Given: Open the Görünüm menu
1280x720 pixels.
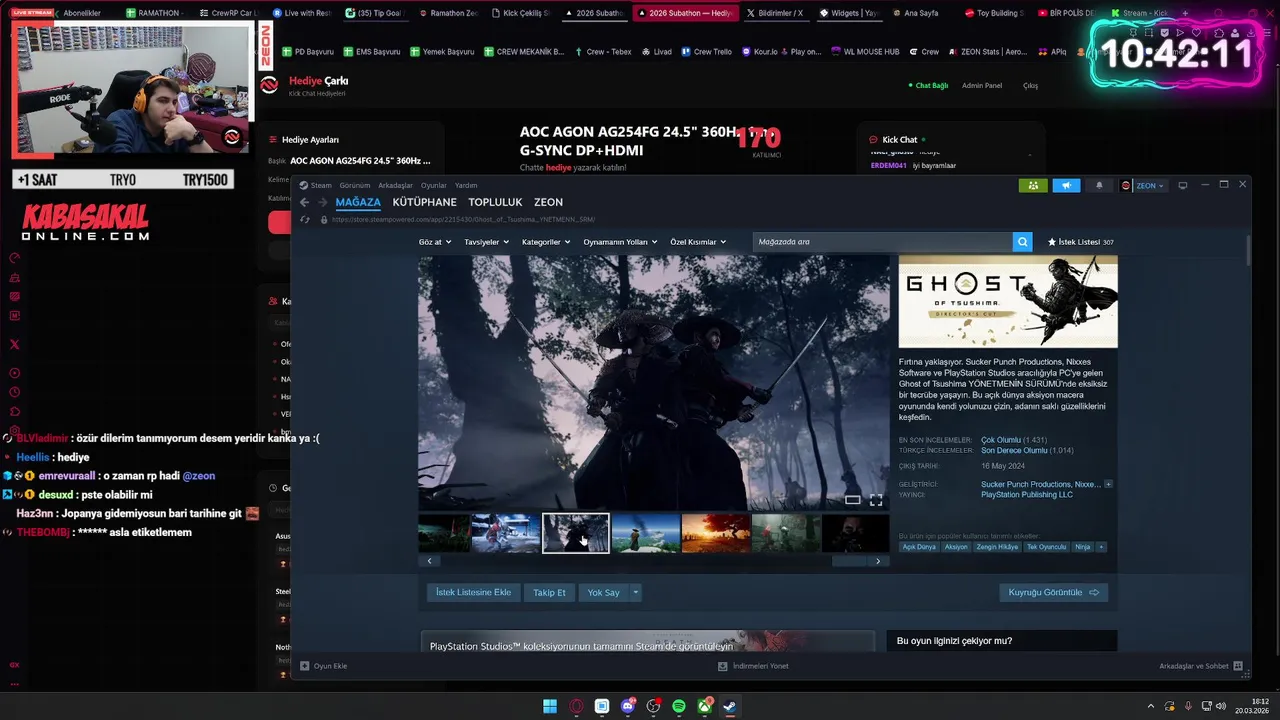Looking at the screenshot, I should click(x=355, y=185).
